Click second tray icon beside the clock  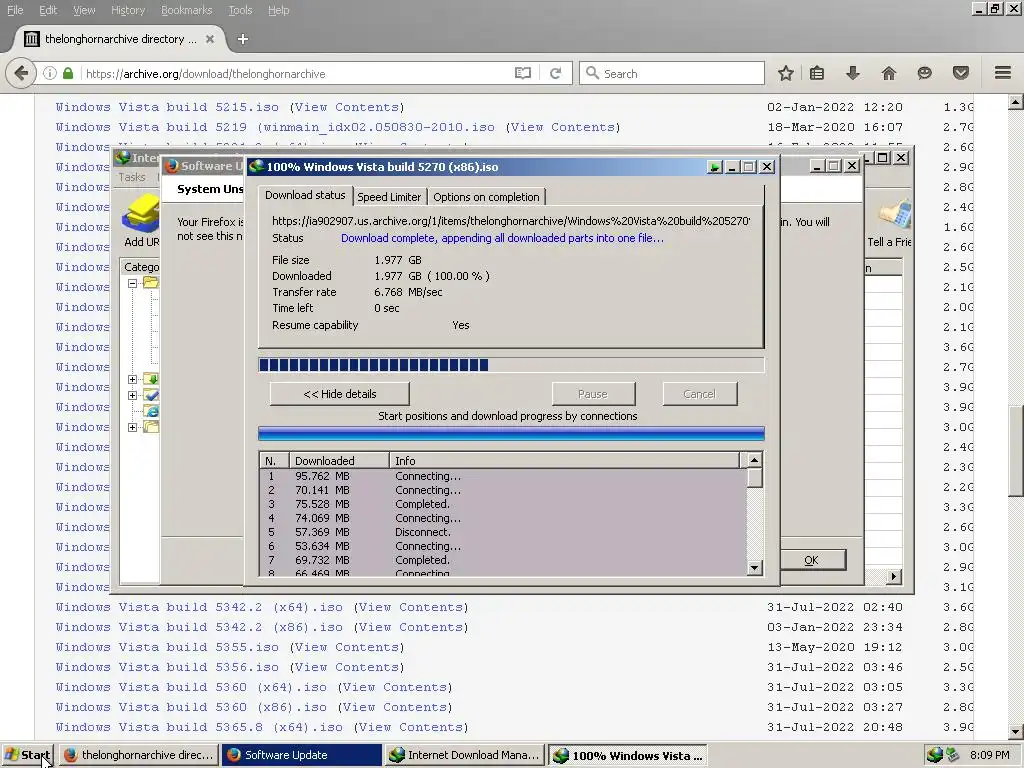pos(953,755)
